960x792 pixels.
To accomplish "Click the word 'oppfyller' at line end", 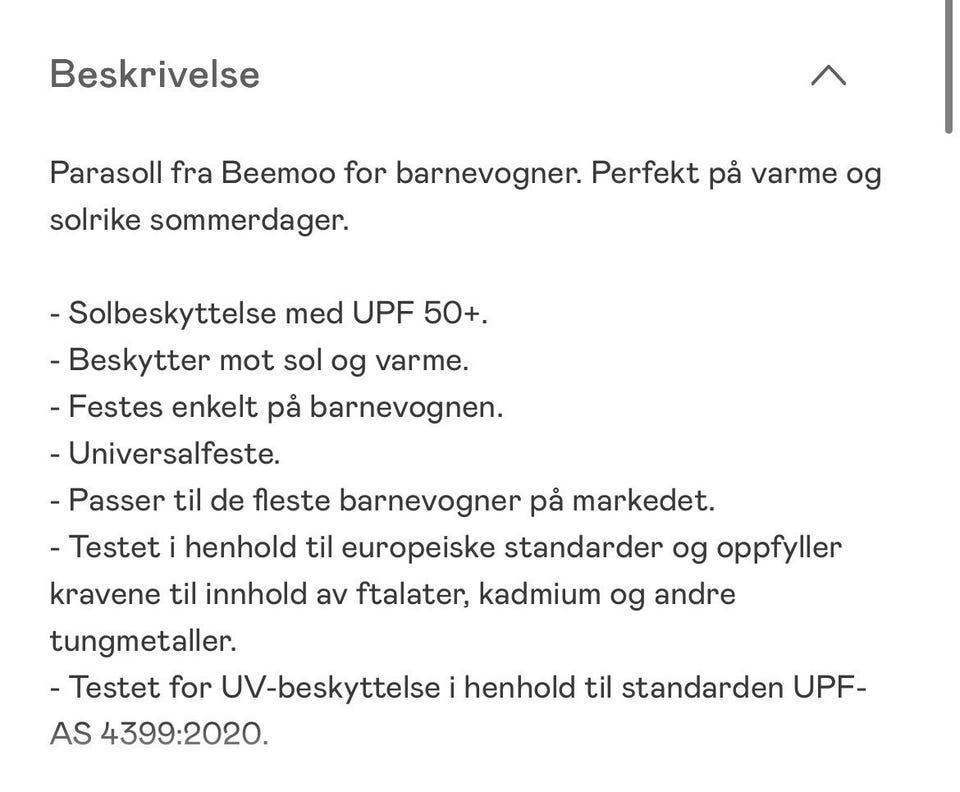I will click(779, 548).
